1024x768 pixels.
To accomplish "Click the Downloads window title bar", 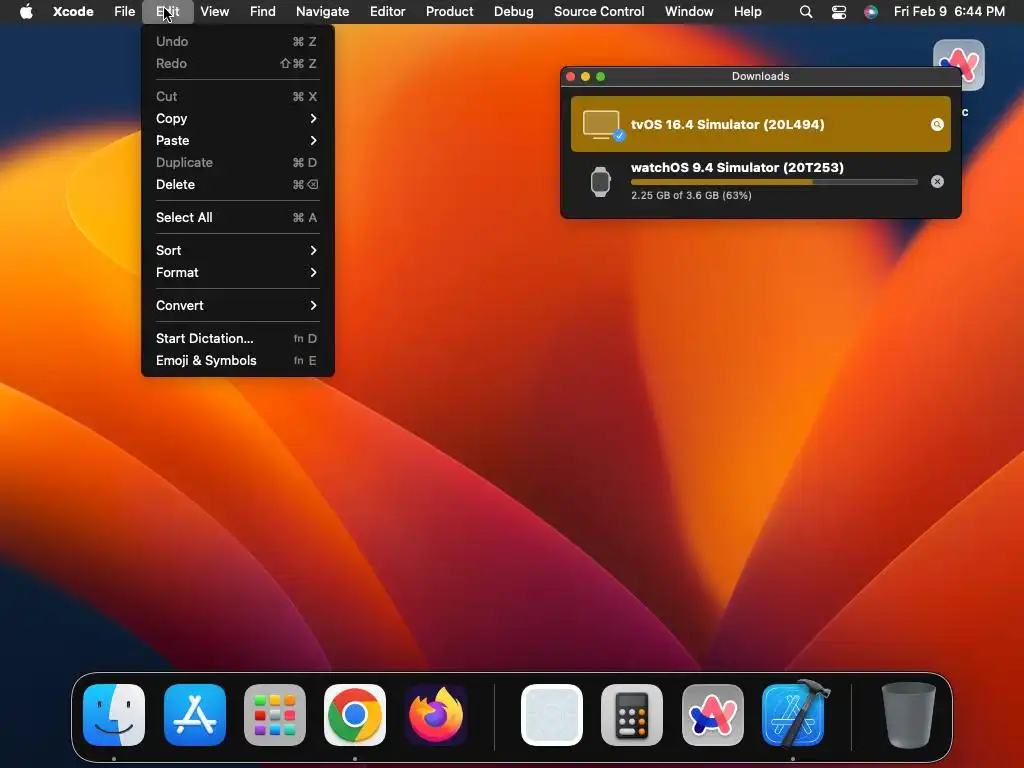I will click(761, 76).
